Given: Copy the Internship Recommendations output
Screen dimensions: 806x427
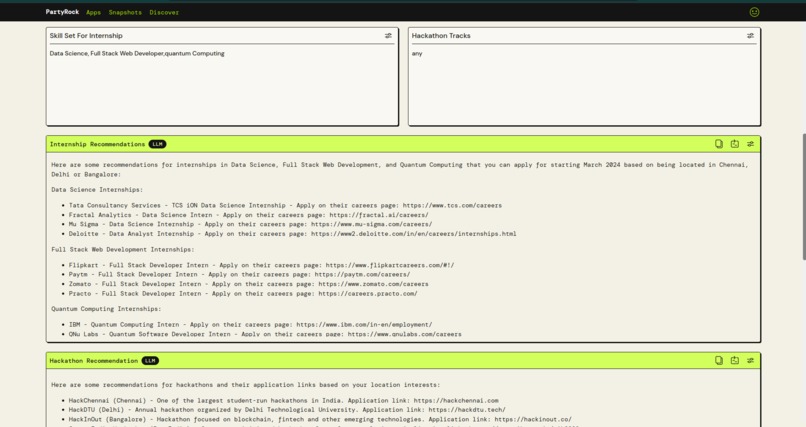Looking at the screenshot, I should click(719, 144).
